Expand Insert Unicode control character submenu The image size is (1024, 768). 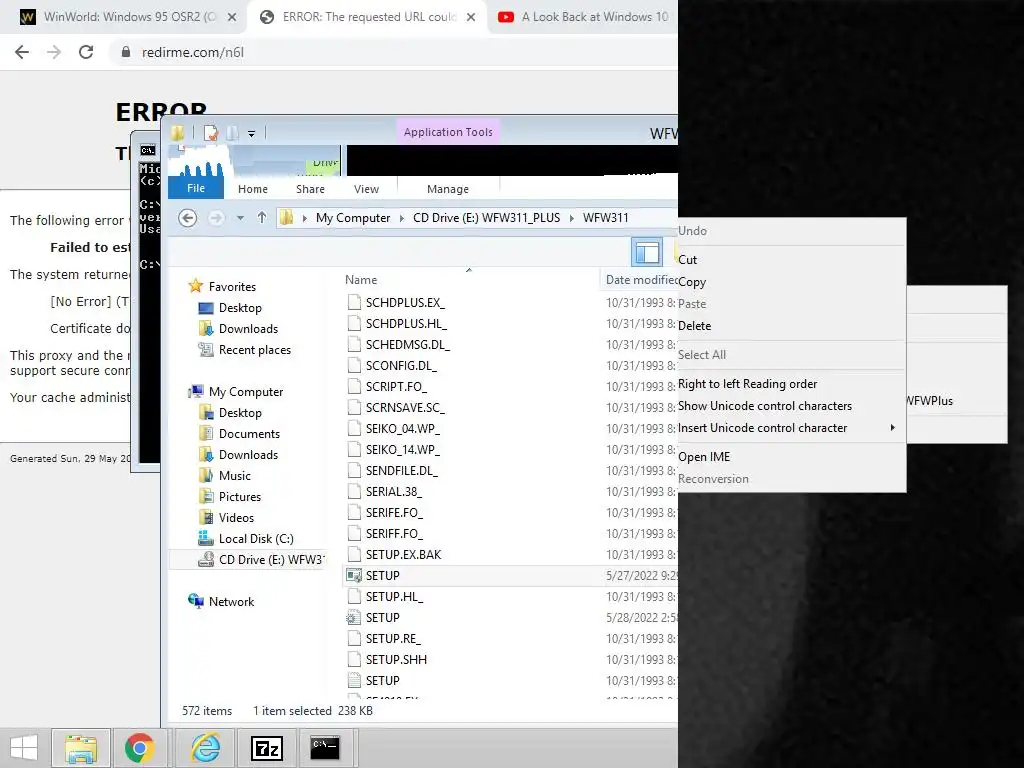792,428
